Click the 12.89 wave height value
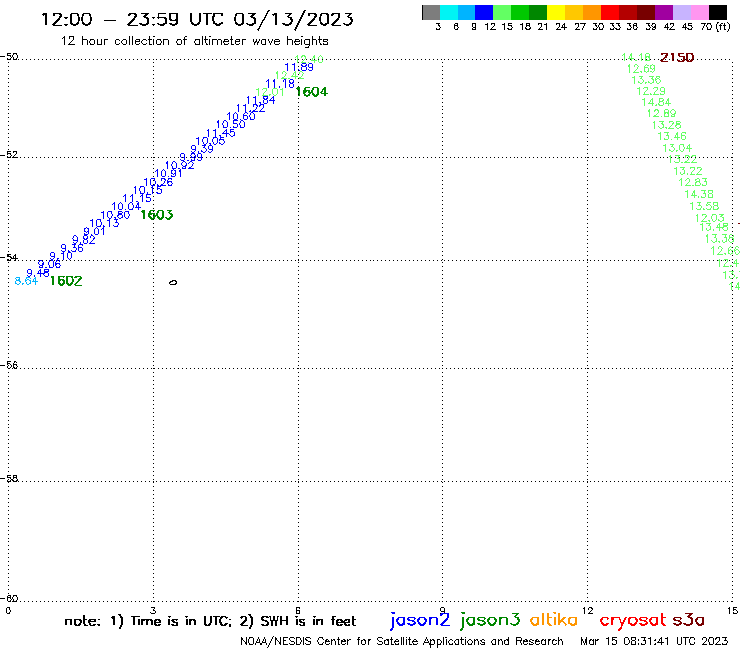Image resolution: width=740 pixels, height=650 pixels. (x=662, y=113)
